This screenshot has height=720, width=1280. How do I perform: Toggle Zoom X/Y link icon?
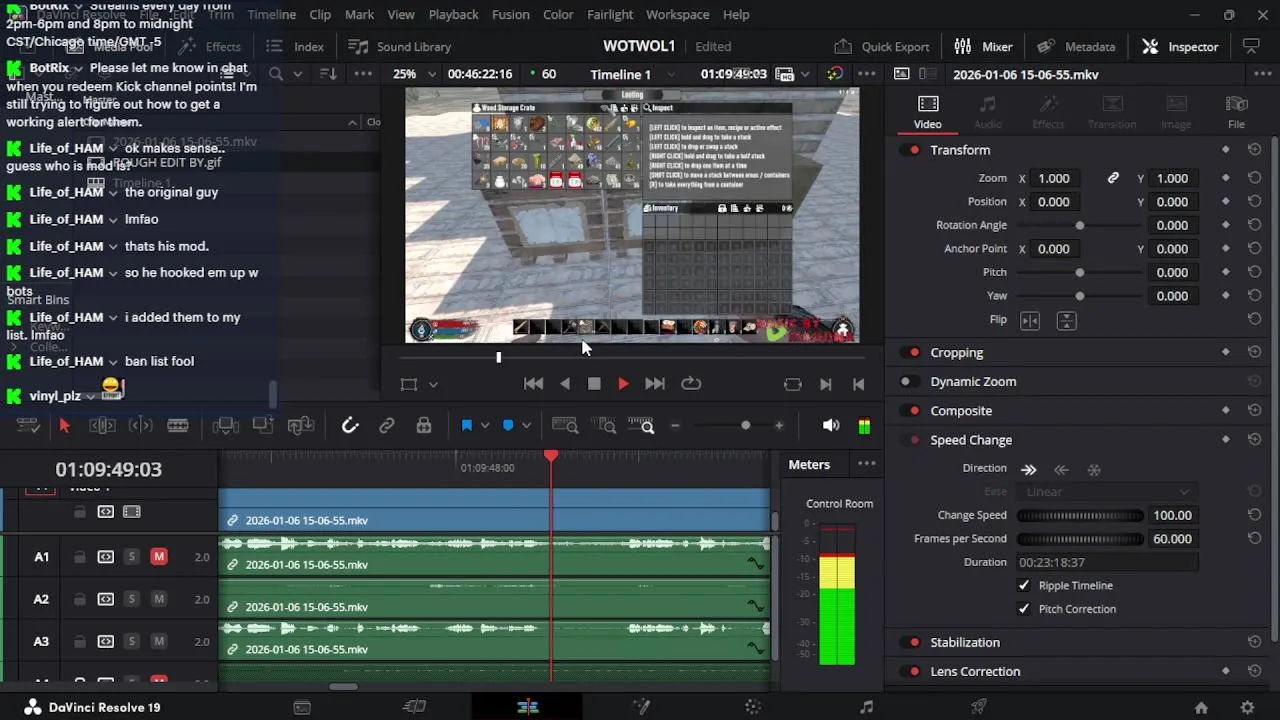(x=1113, y=178)
